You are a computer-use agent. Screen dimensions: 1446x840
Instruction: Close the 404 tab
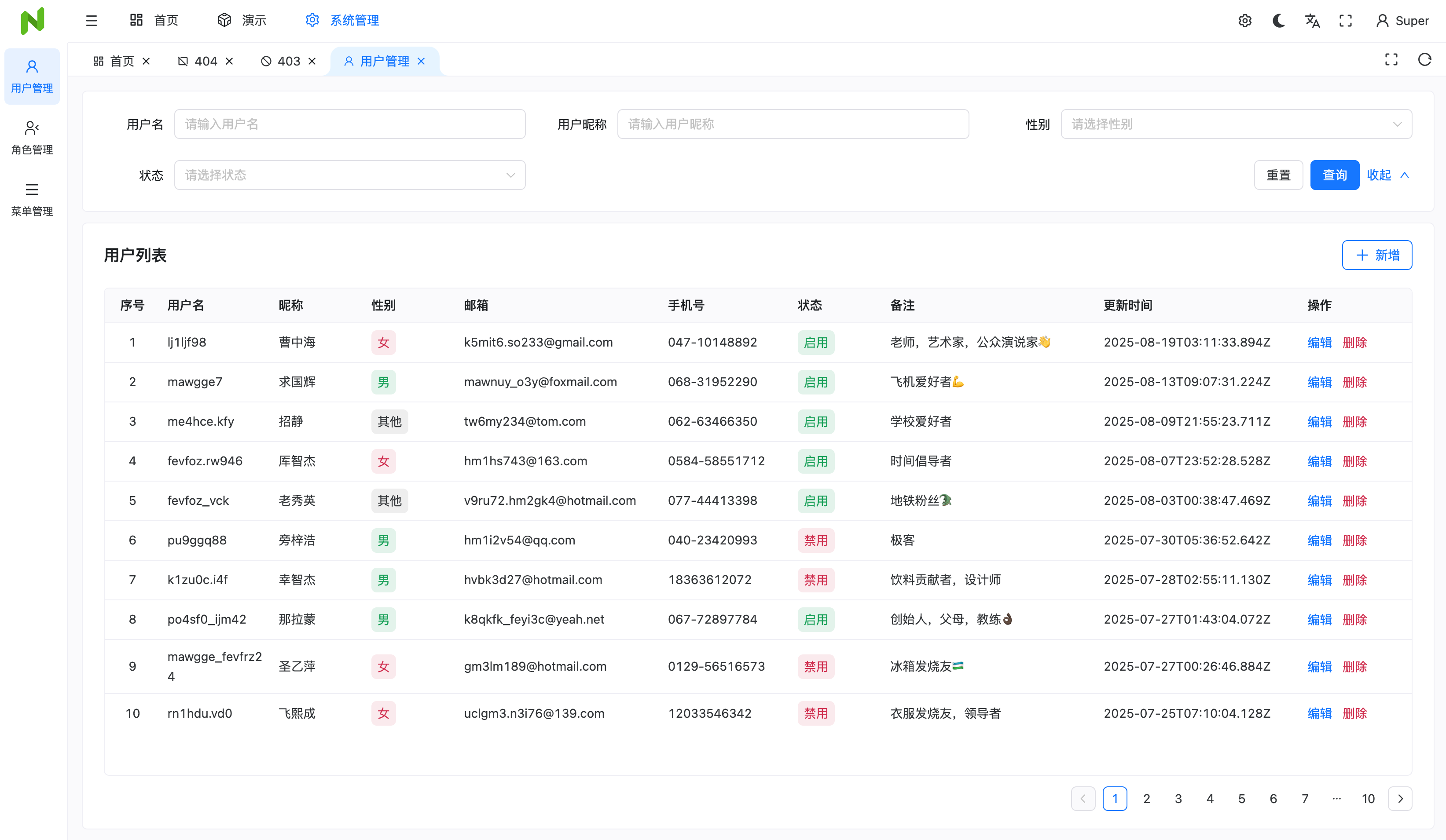click(230, 61)
